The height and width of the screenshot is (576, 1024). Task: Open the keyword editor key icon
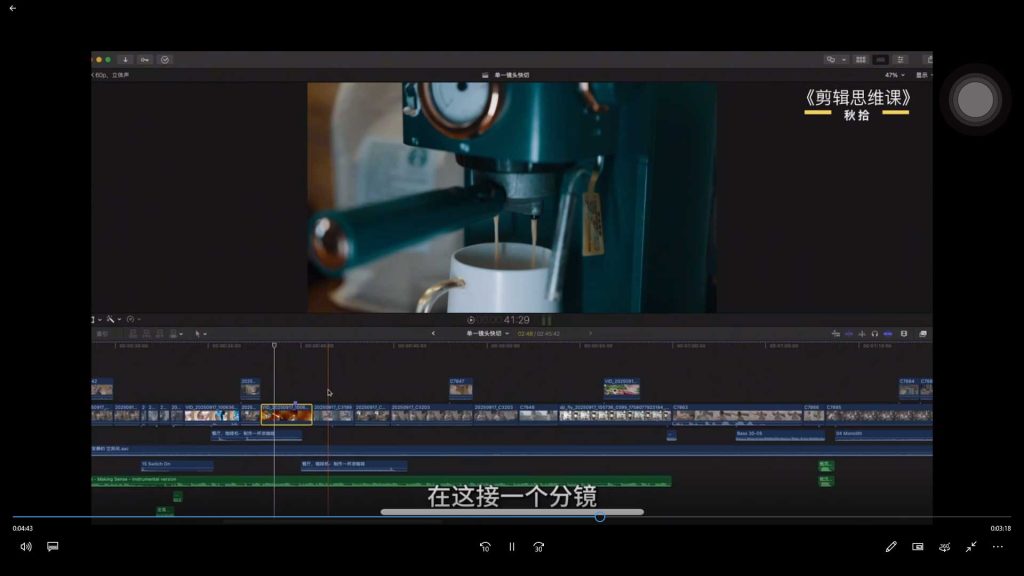click(145, 59)
